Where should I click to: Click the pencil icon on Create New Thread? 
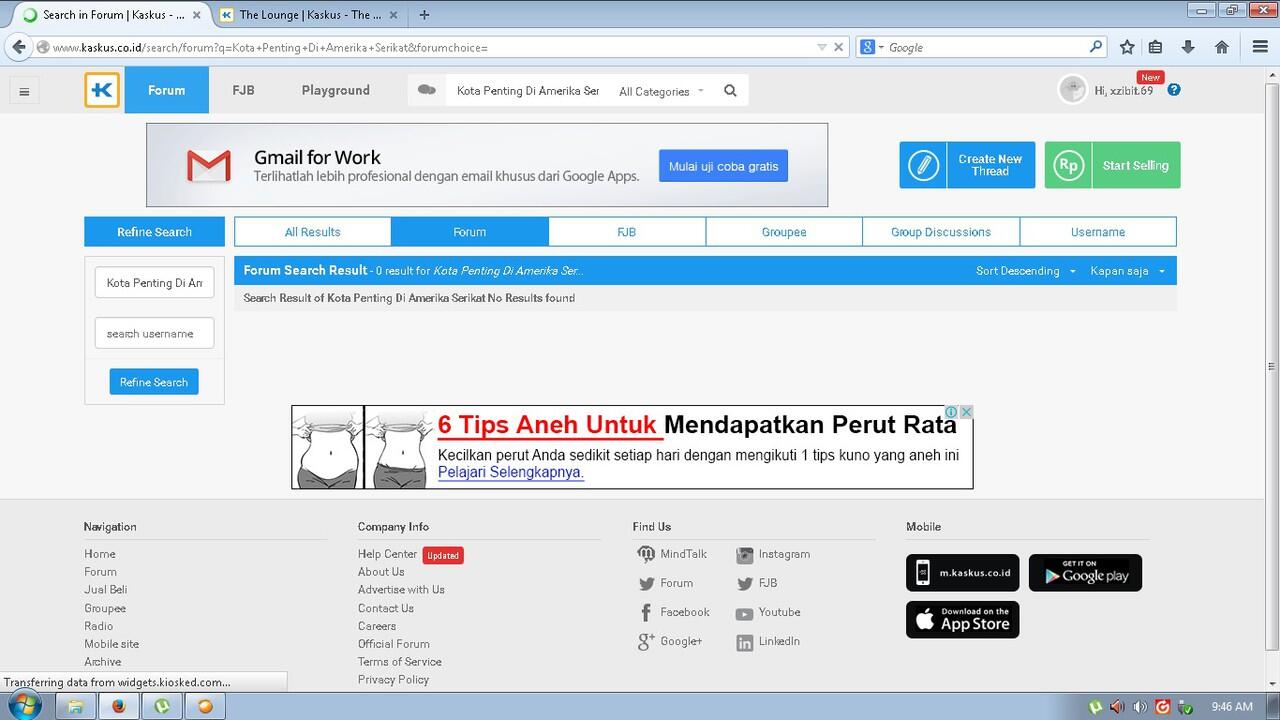click(x=923, y=165)
